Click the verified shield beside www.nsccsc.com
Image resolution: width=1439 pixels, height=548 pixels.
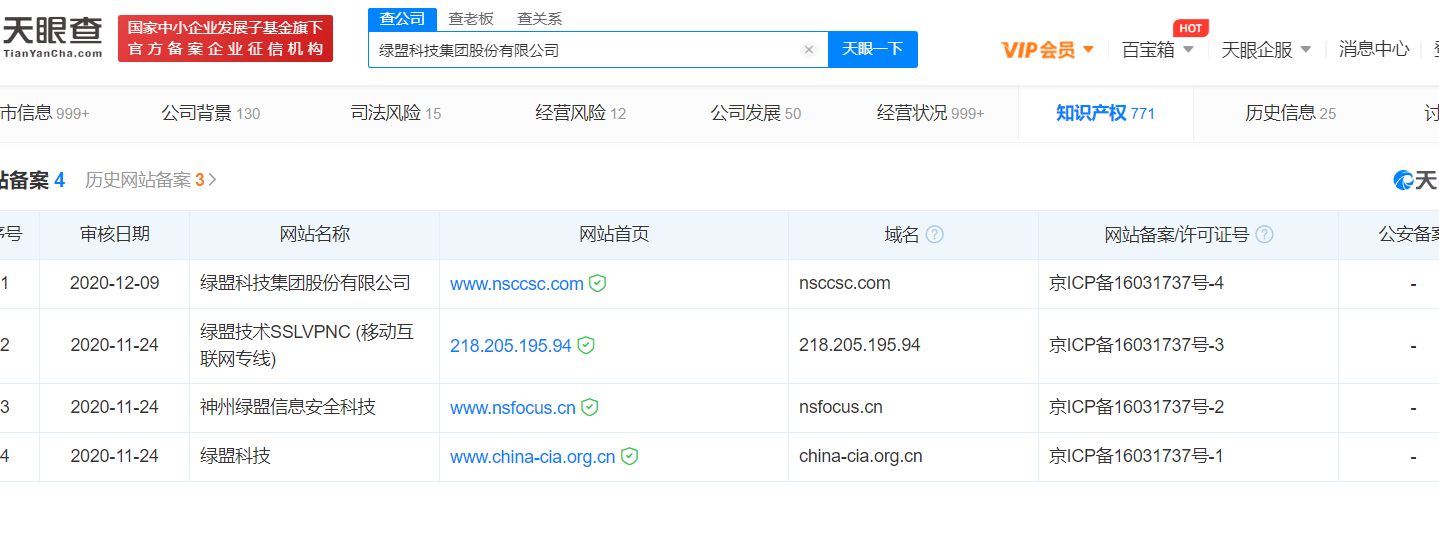[x=597, y=283]
